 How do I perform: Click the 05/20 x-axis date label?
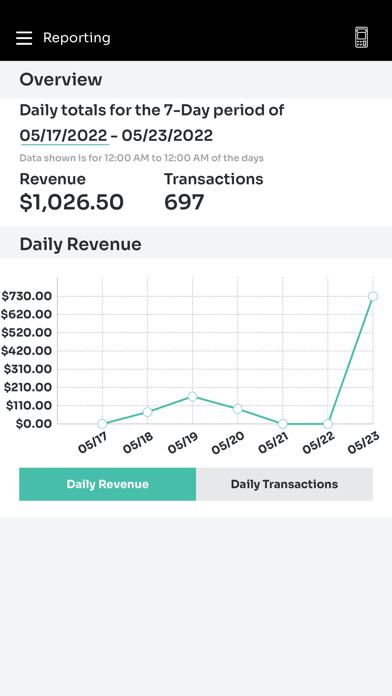228,443
